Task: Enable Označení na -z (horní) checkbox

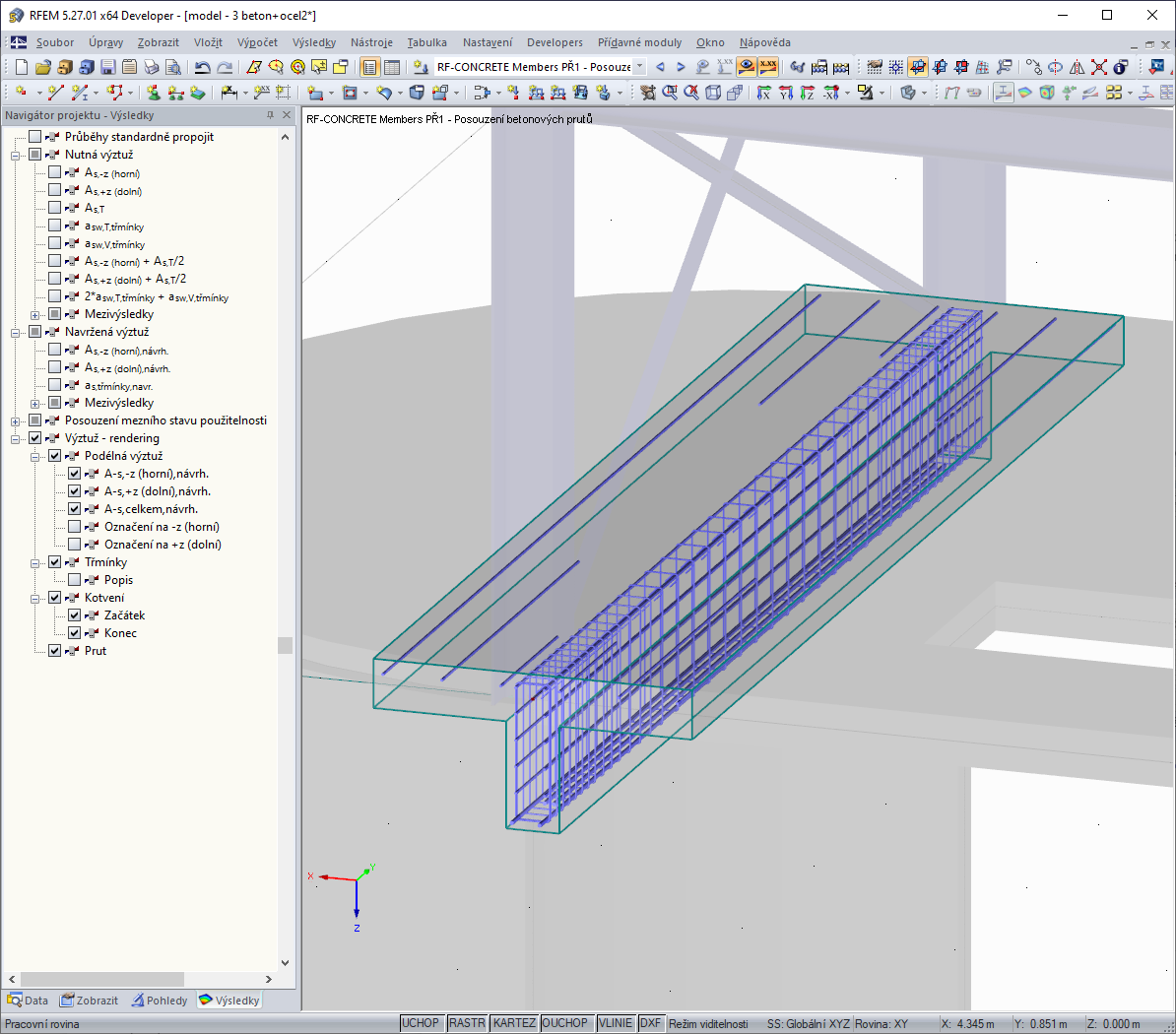Action: pos(75,527)
